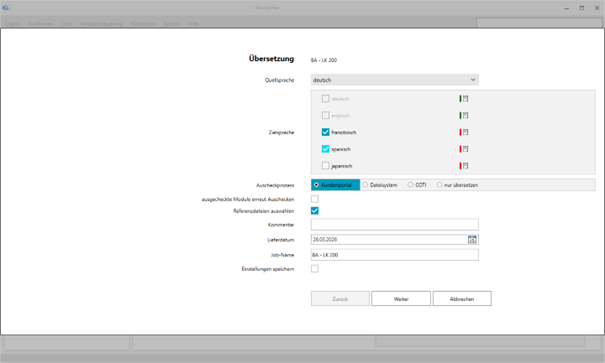This screenshot has height=363, width=605.
Task: Tick the englisch target language checkbox
Action: [325, 115]
